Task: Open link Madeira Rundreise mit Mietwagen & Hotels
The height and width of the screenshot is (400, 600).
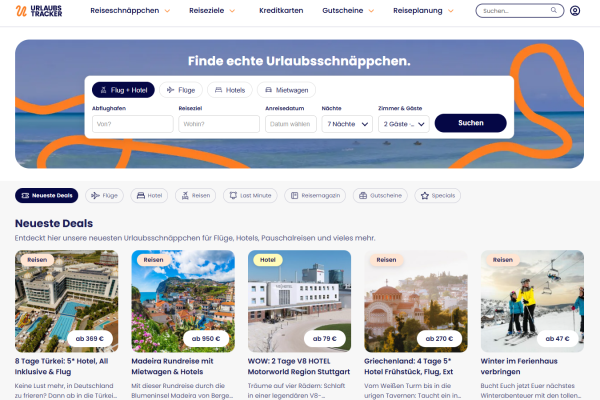Action: tap(172, 366)
